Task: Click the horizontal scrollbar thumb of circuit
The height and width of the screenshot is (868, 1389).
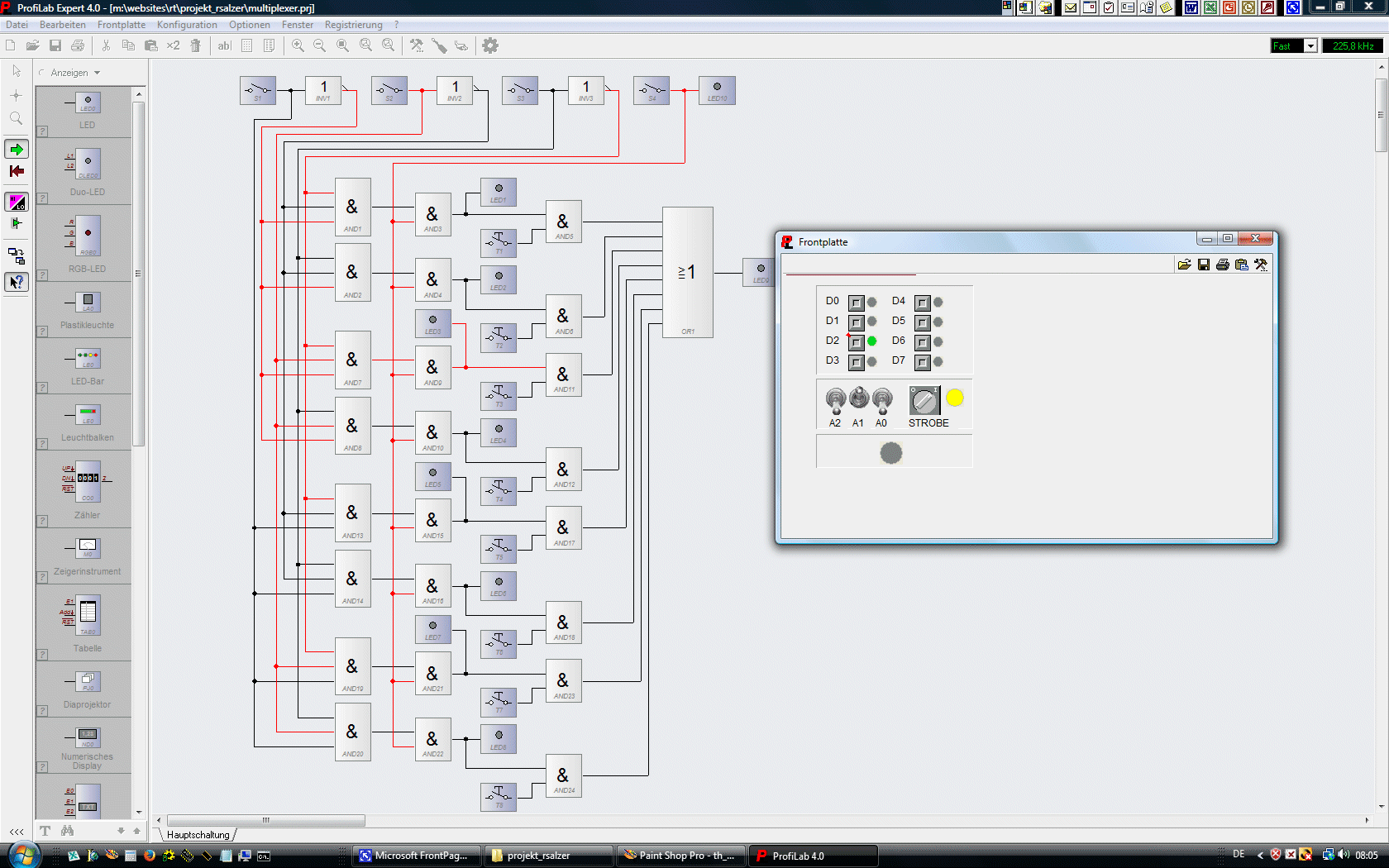Action: 265,820
